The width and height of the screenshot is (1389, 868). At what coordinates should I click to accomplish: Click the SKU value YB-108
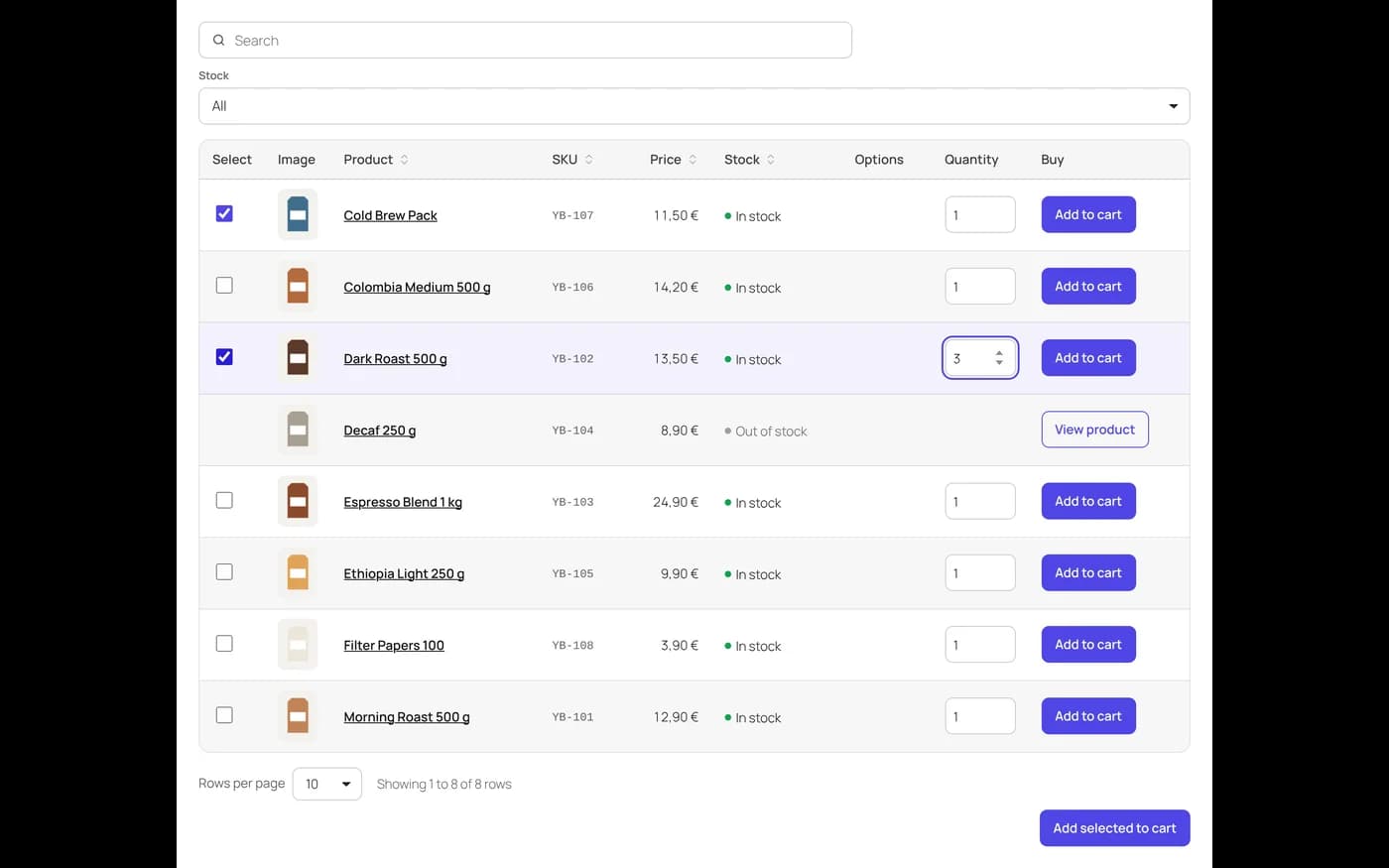[x=572, y=646]
